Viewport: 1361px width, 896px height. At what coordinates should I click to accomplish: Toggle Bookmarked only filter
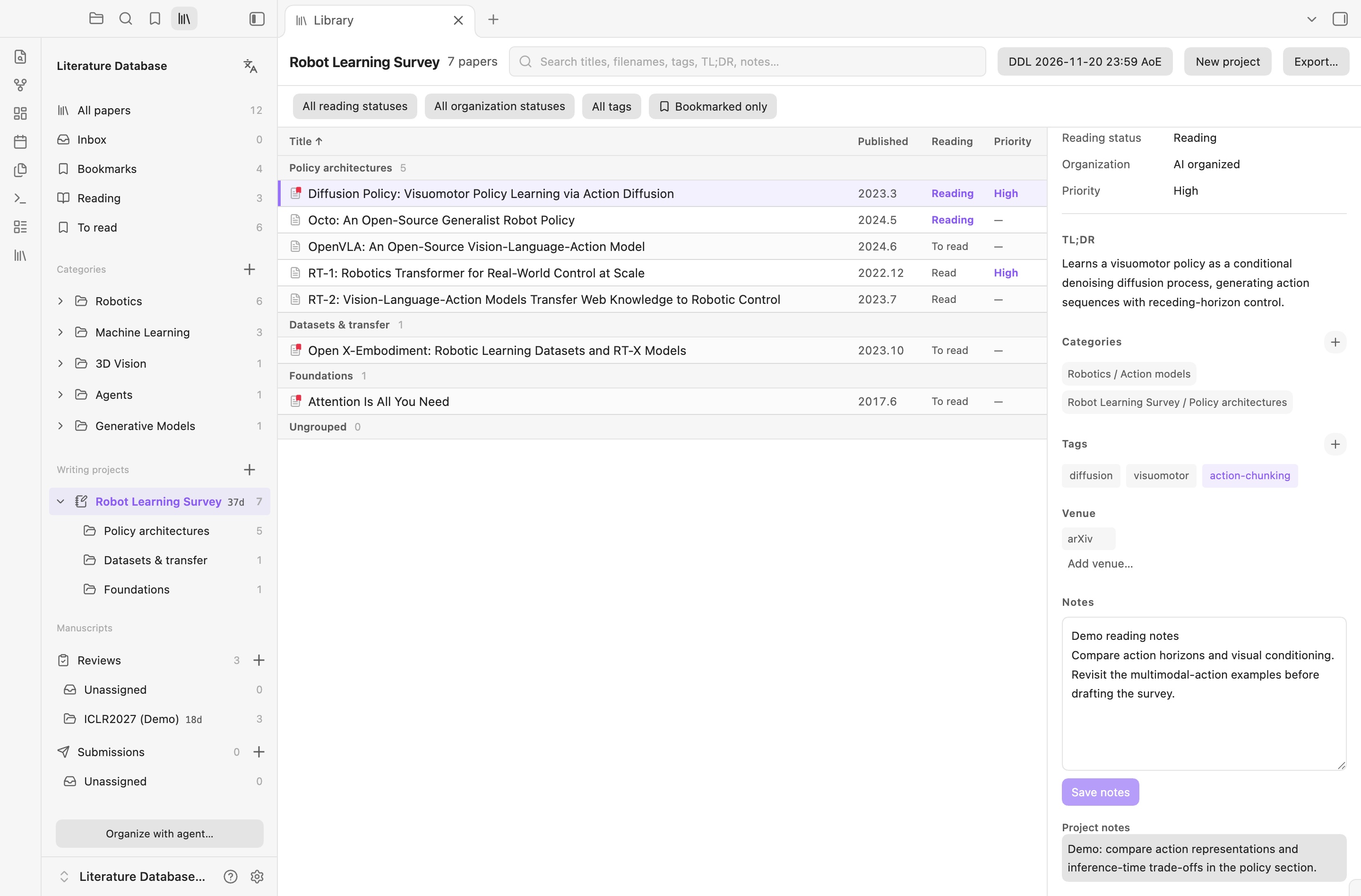click(x=713, y=106)
